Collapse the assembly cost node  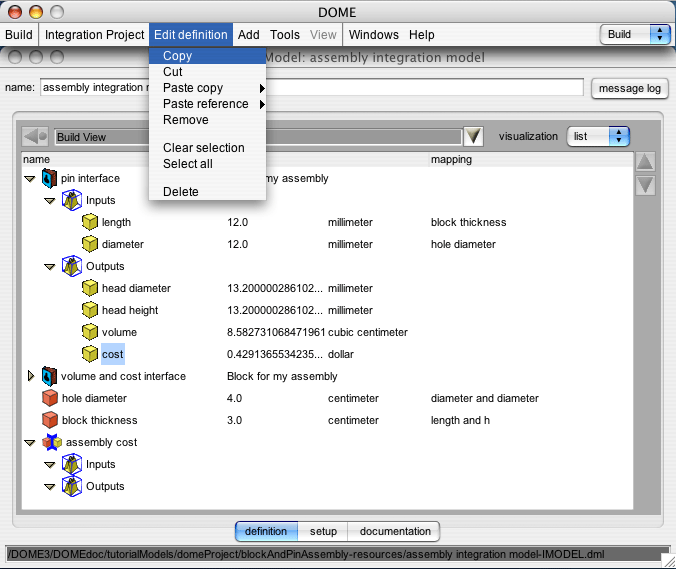(x=30, y=443)
